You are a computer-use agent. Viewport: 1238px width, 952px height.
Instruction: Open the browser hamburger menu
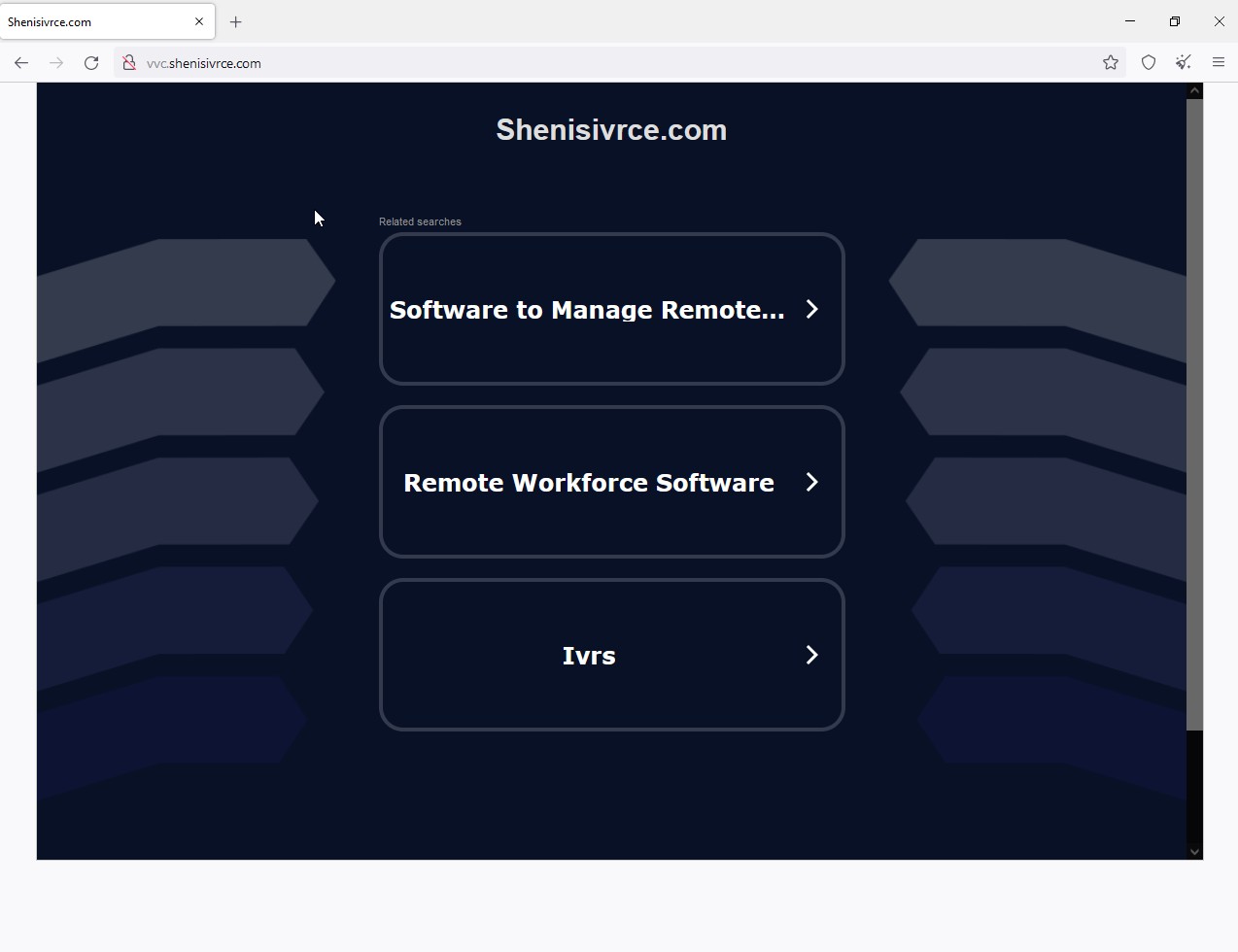(1219, 63)
